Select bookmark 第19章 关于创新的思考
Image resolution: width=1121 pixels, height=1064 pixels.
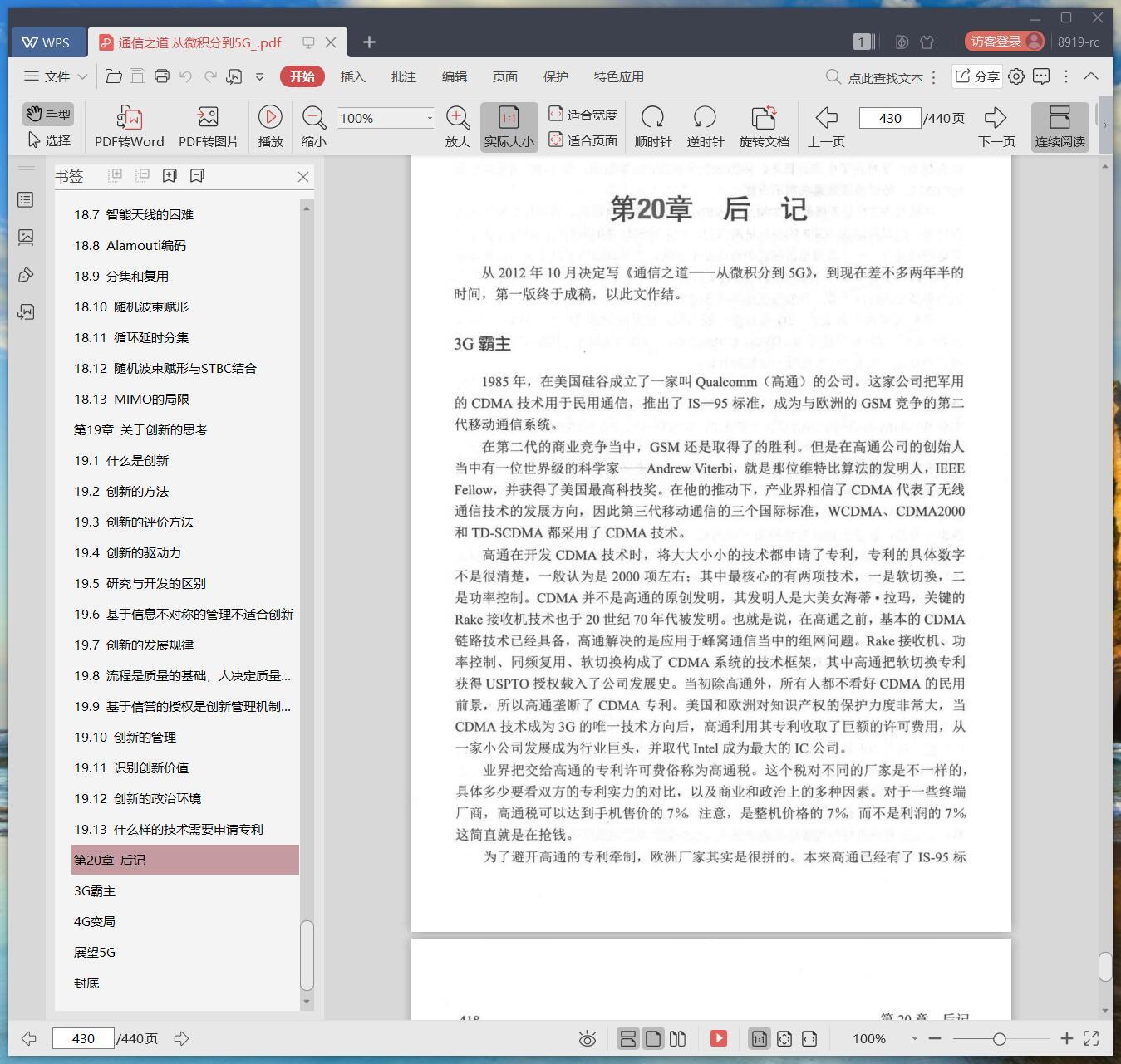pyautogui.click(x=140, y=429)
